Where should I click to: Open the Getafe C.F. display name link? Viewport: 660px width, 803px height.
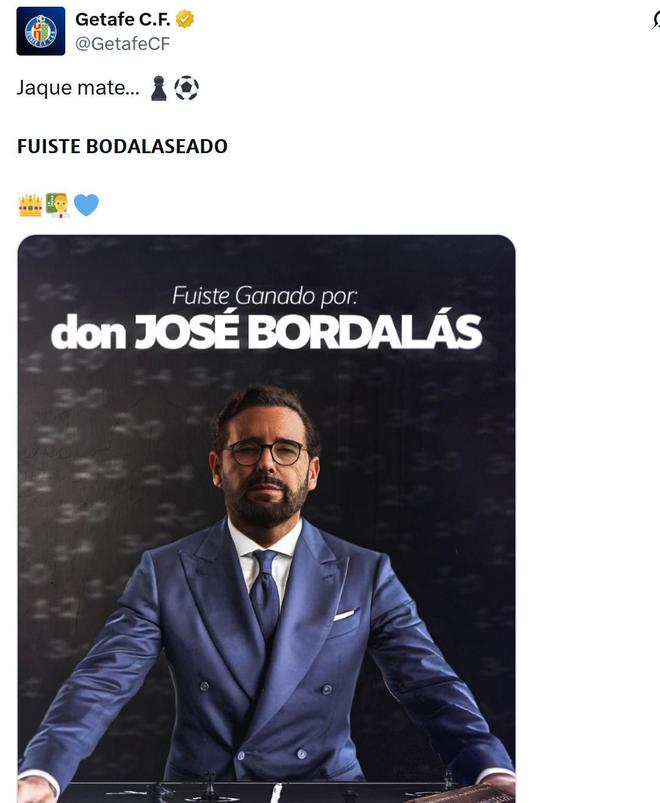(x=123, y=19)
